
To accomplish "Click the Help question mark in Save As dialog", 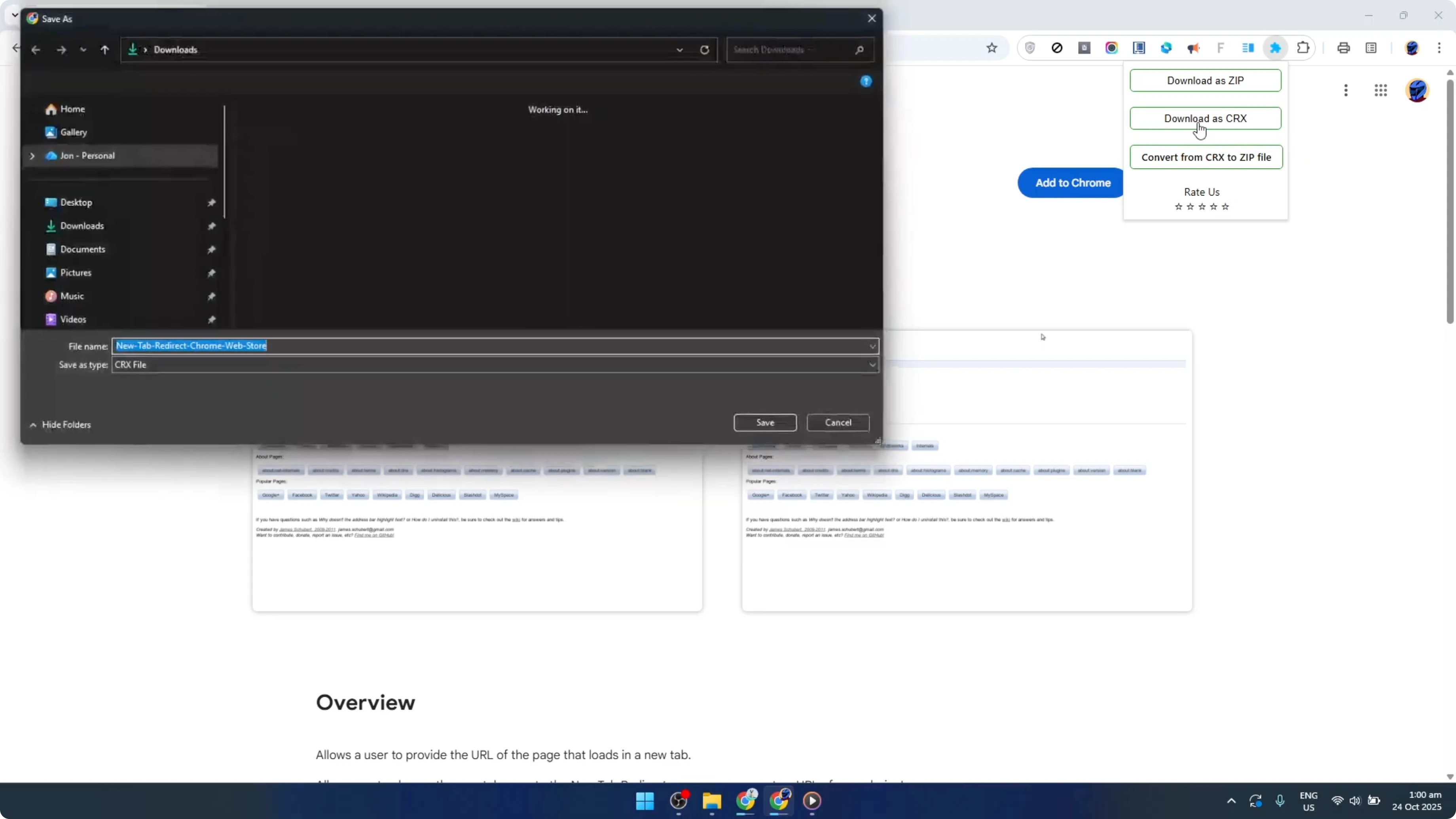I will (x=866, y=81).
